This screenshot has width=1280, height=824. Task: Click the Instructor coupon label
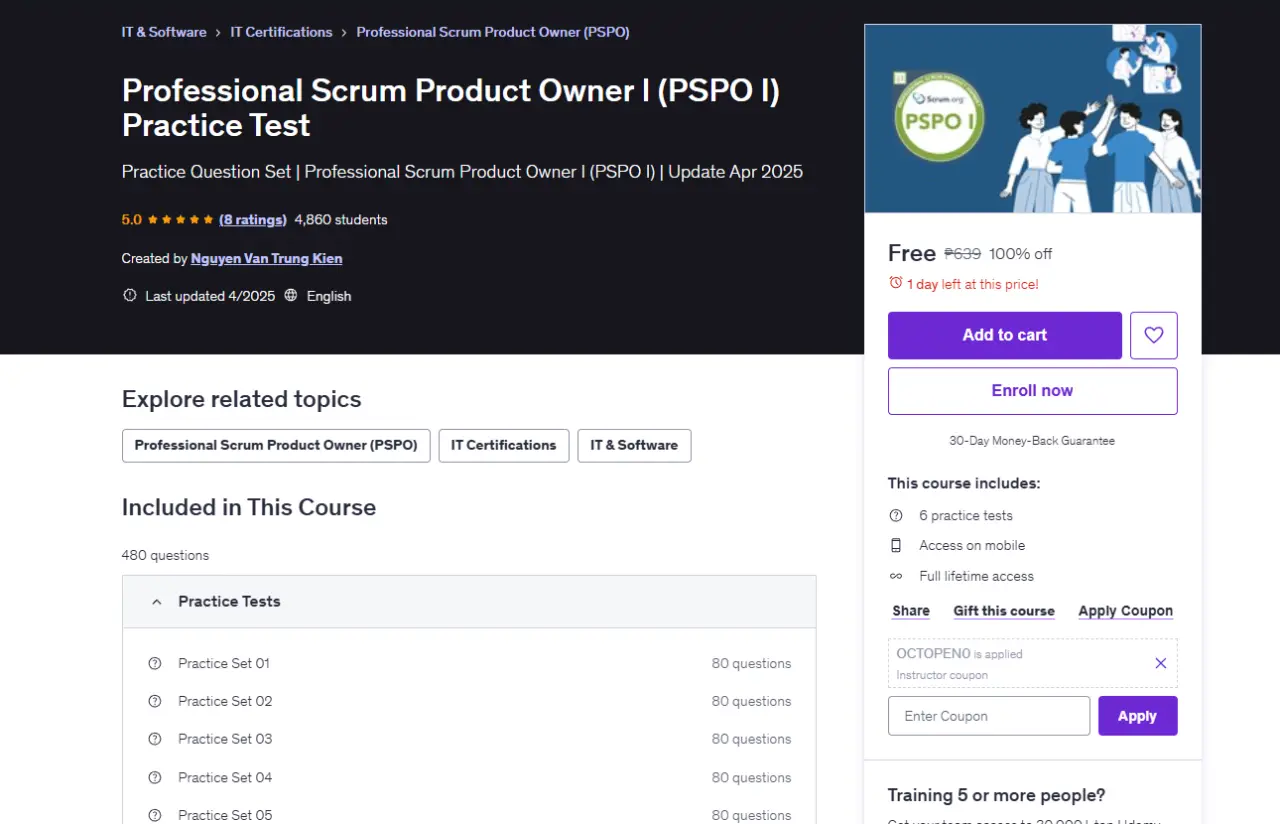click(x=942, y=675)
